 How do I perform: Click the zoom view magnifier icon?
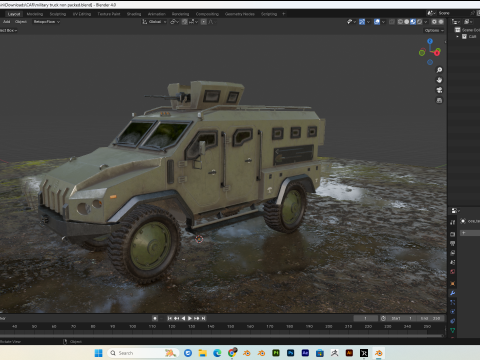coord(439,70)
